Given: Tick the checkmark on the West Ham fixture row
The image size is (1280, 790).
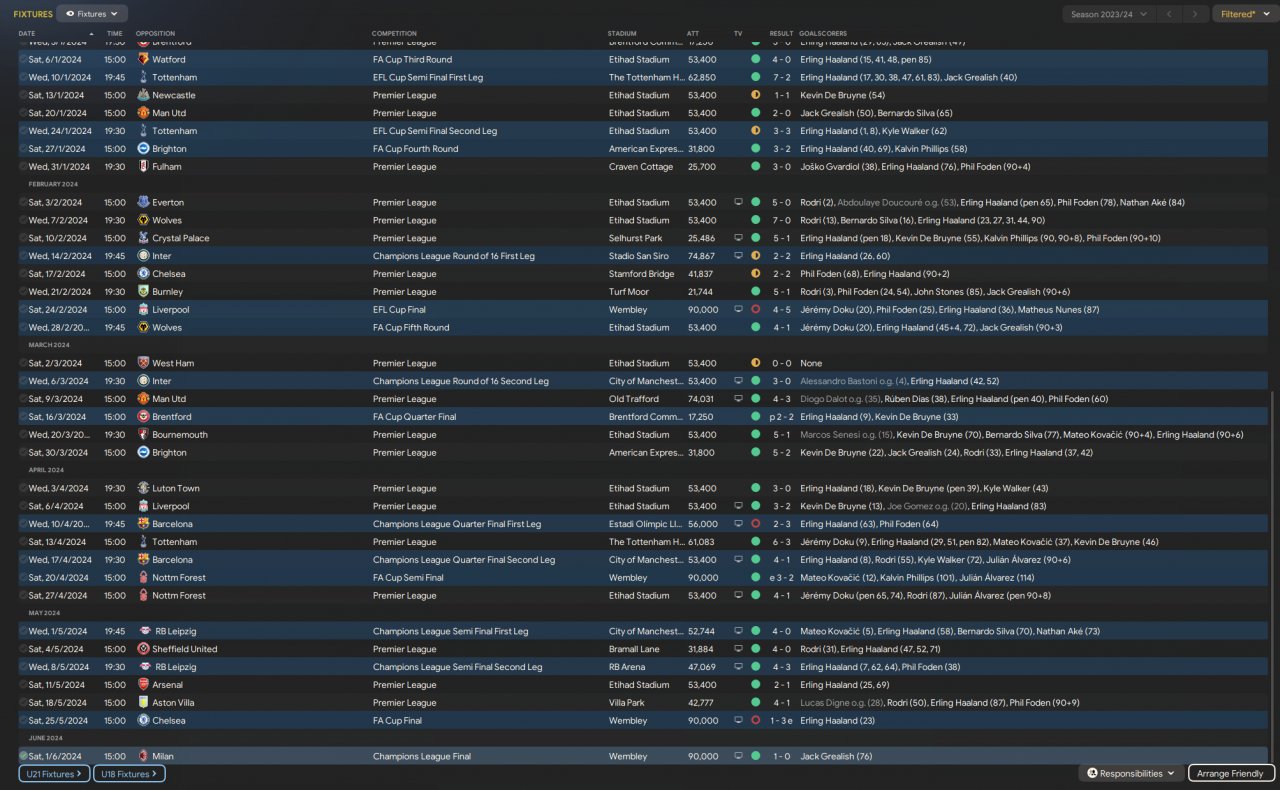Looking at the screenshot, I should 23,363.
